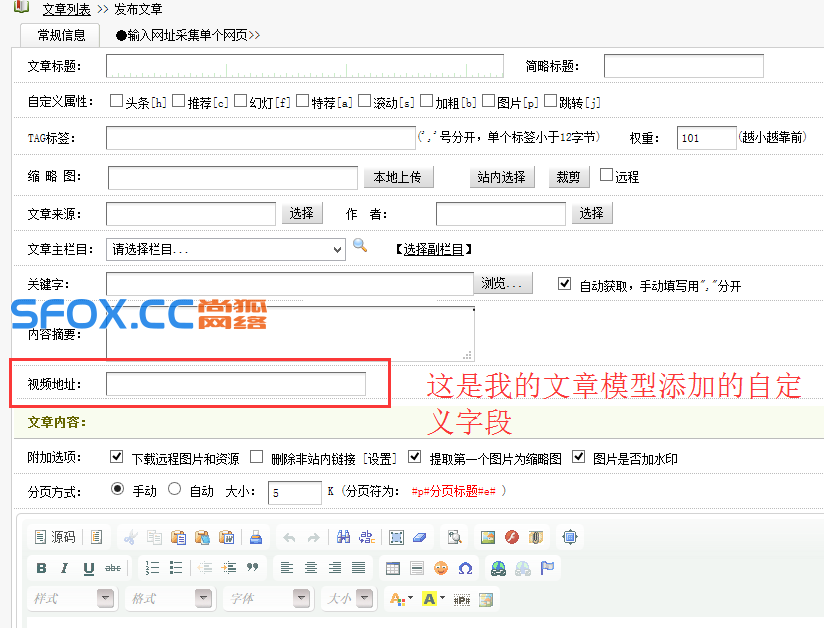Enable the 远程 thumbnail checkbox
The height and width of the screenshot is (628, 824).
(x=606, y=175)
